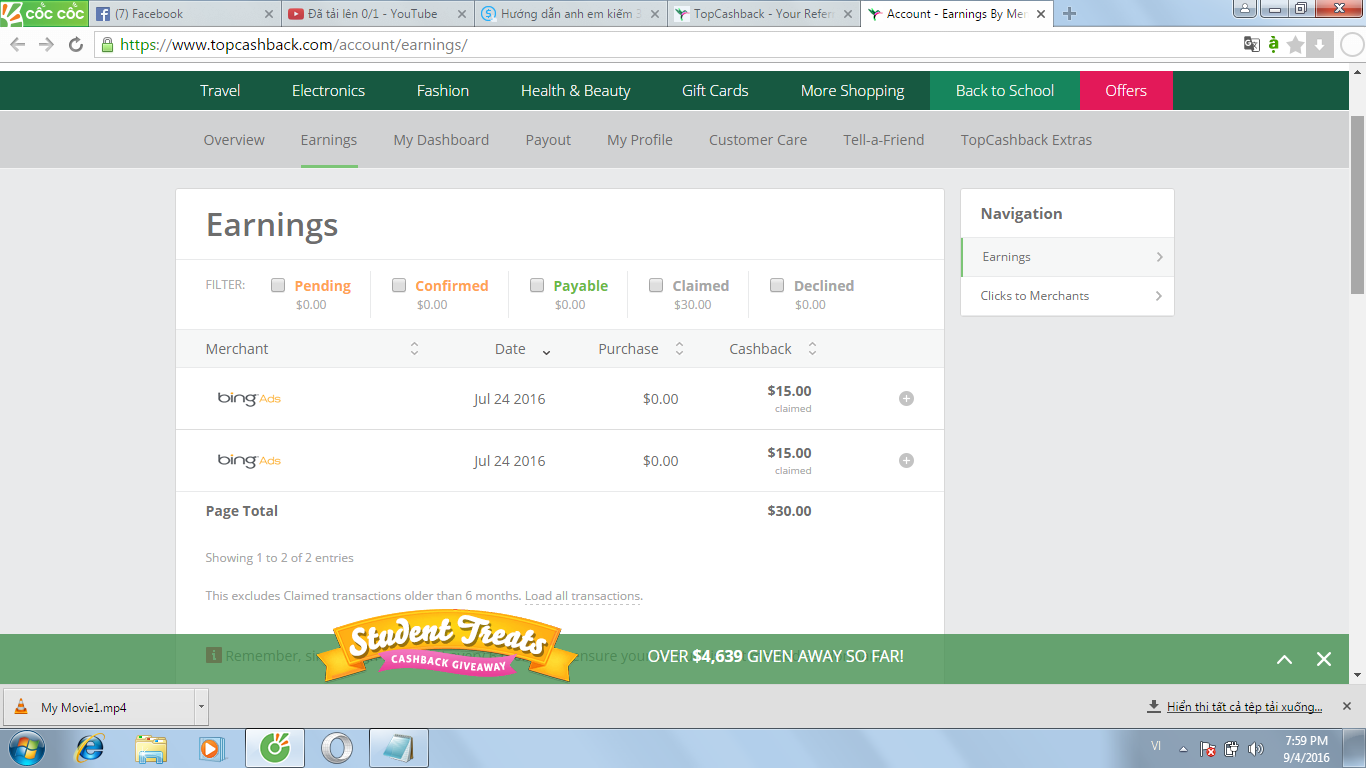This screenshot has width=1366, height=768.
Task: Go to the account Overview page
Action: click(x=234, y=140)
